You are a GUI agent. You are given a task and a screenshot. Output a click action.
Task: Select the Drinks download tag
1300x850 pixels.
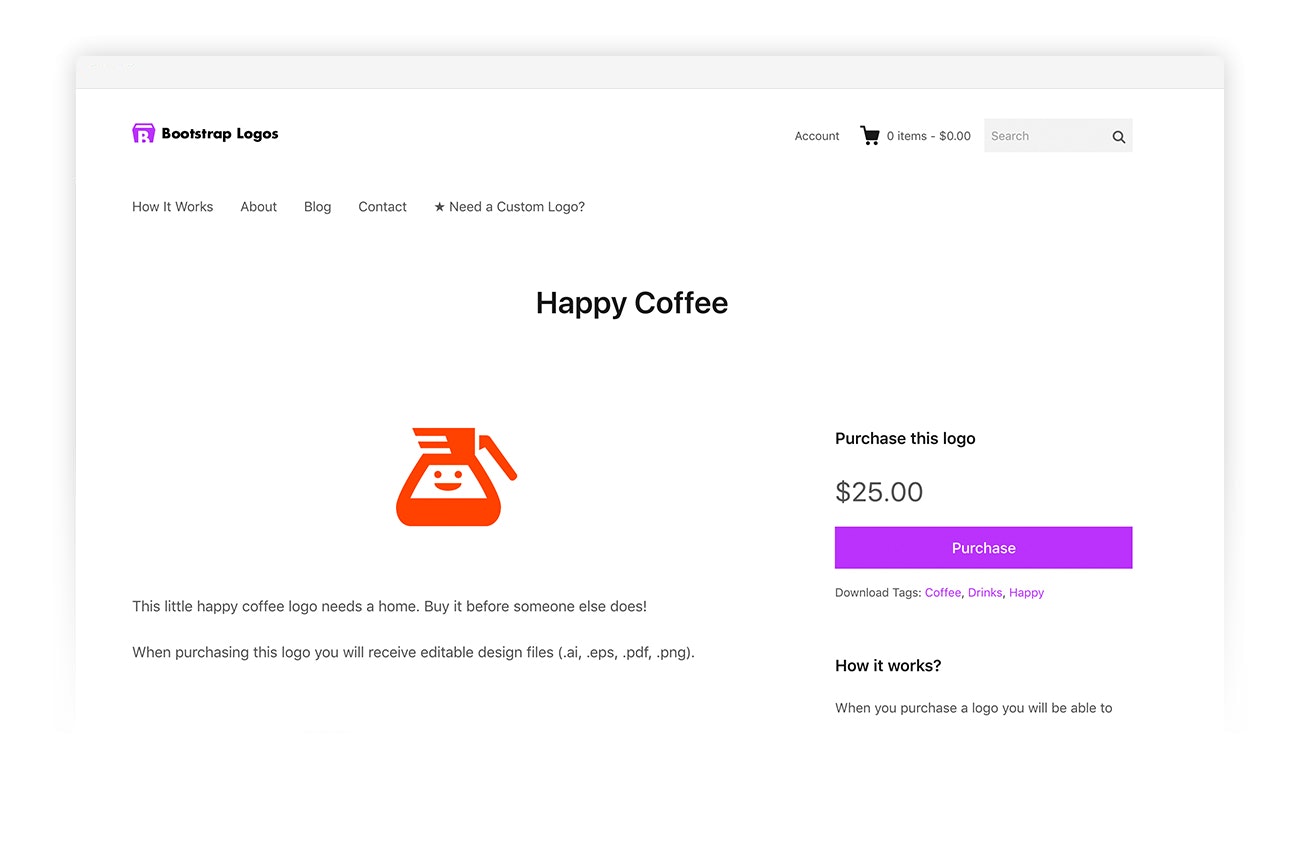click(984, 592)
